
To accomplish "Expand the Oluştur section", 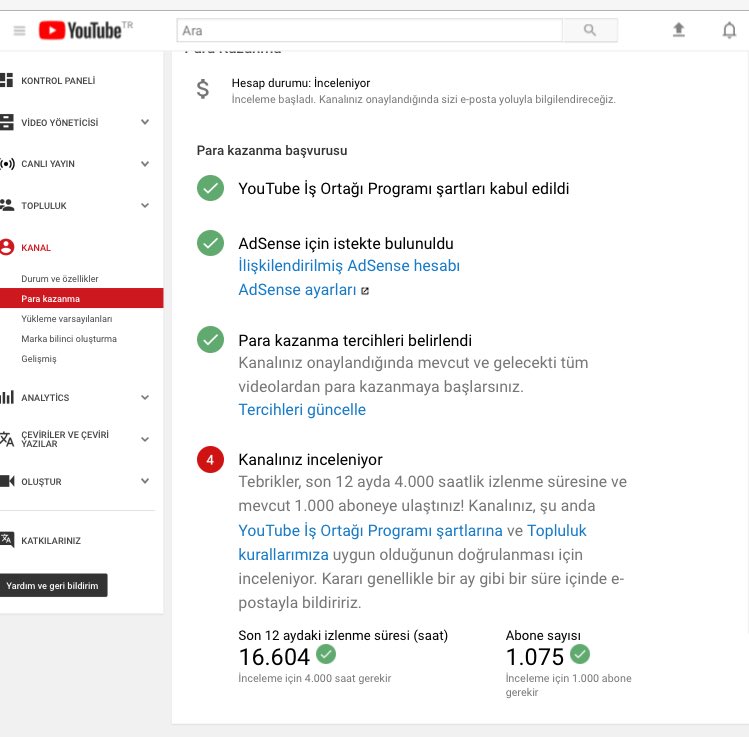I will (x=145, y=481).
